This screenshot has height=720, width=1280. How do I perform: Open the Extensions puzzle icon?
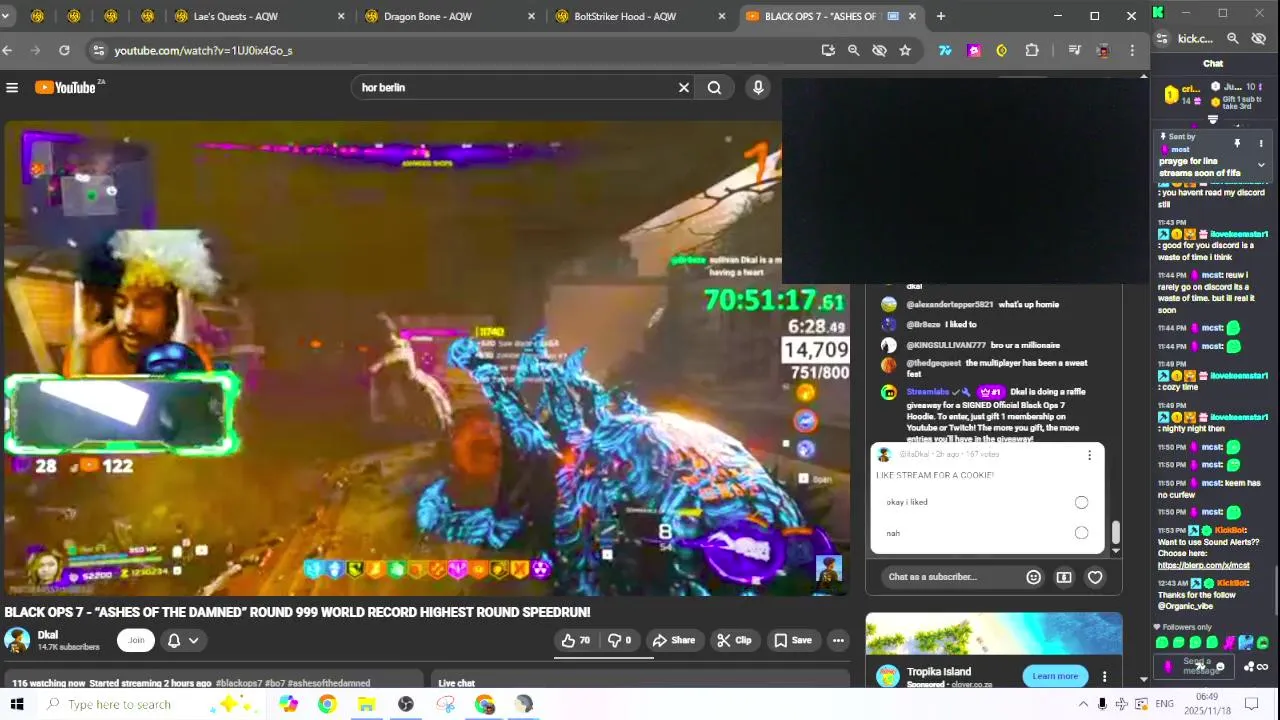[x=1032, y=50]
